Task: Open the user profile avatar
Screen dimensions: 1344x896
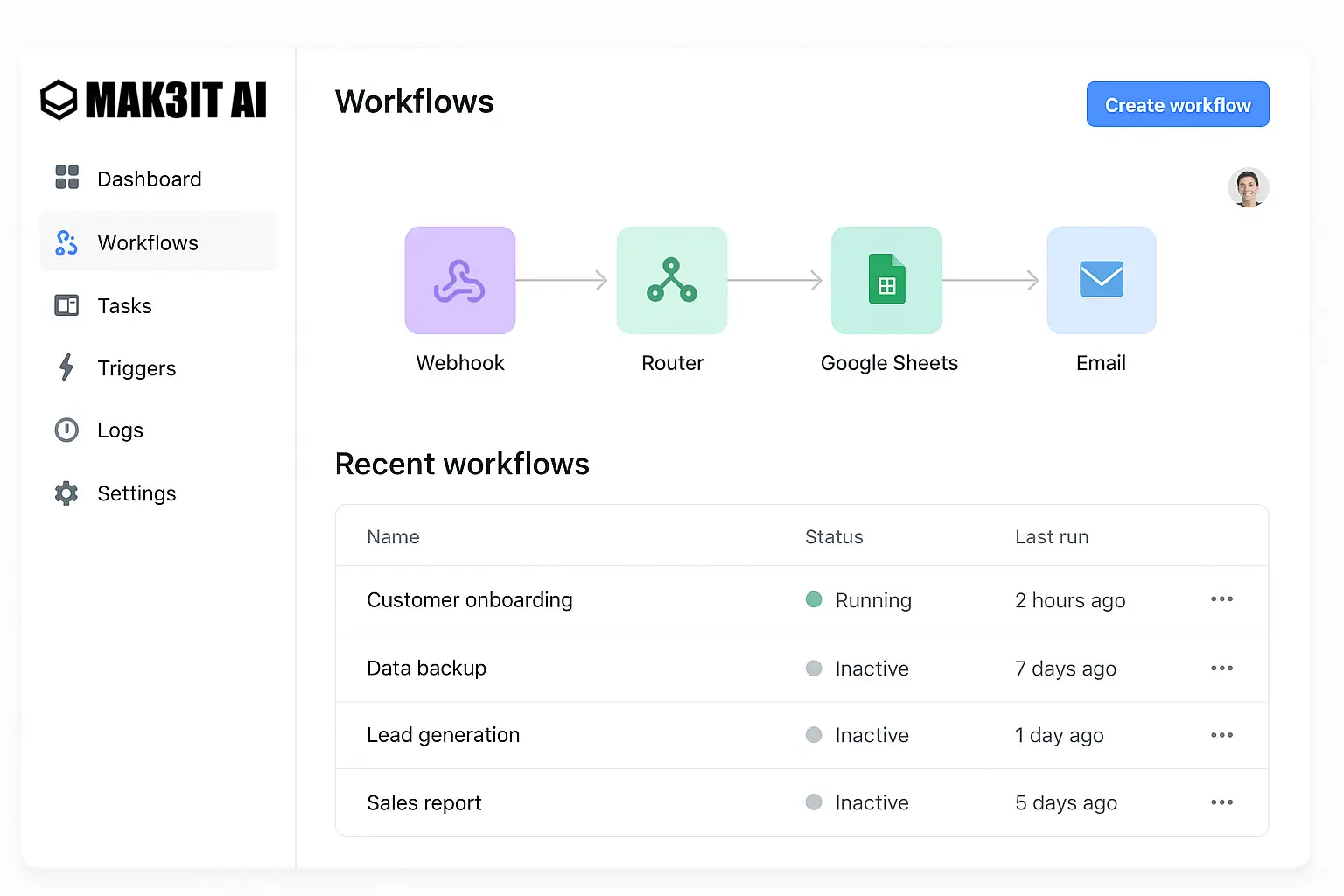Action: tap(1248, 187)
